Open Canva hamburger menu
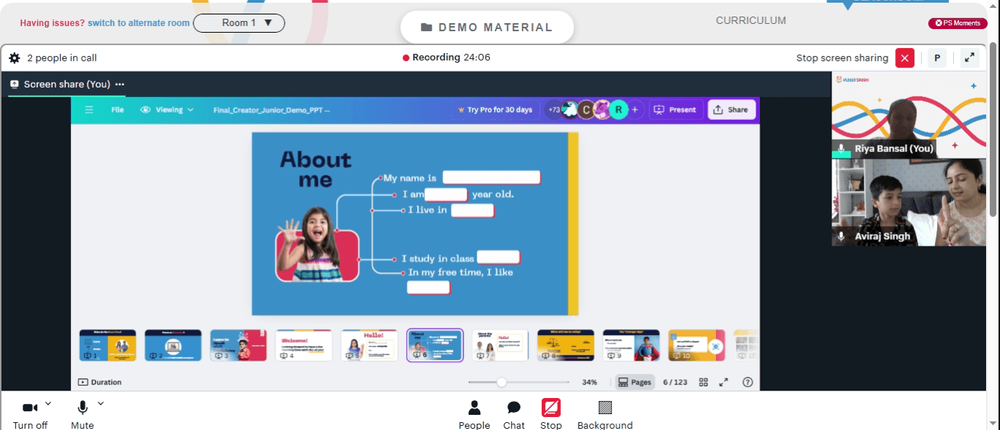This screenshot has width=1000, height=430. click(x=89, y=110)
